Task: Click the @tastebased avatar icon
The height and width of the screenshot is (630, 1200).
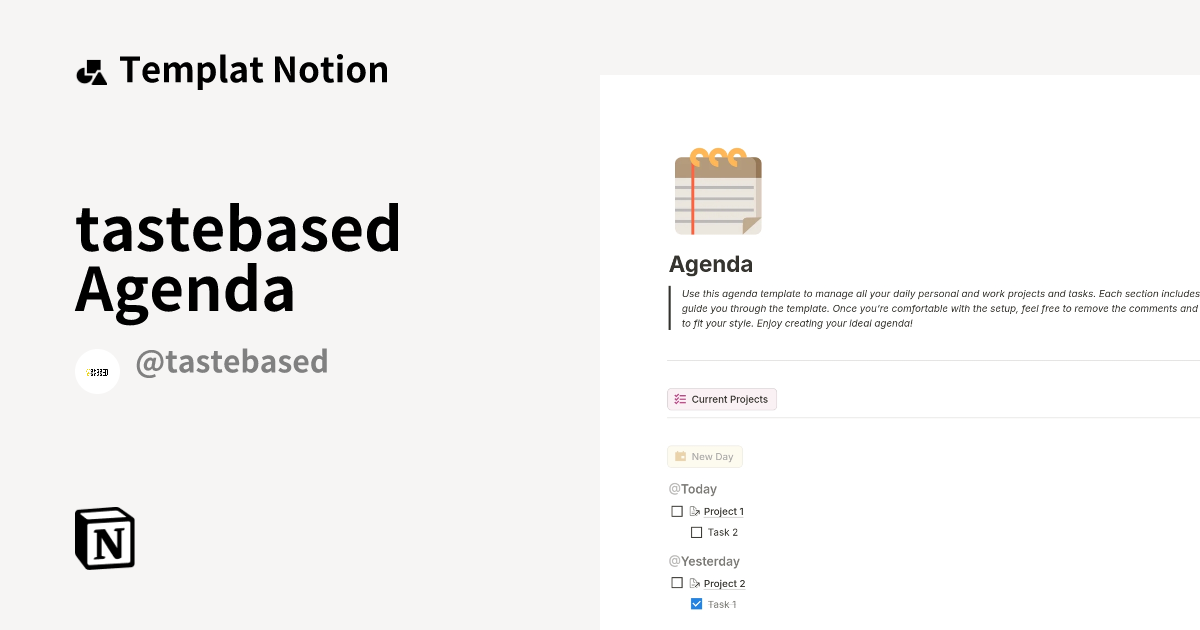Action: point(97,371)
